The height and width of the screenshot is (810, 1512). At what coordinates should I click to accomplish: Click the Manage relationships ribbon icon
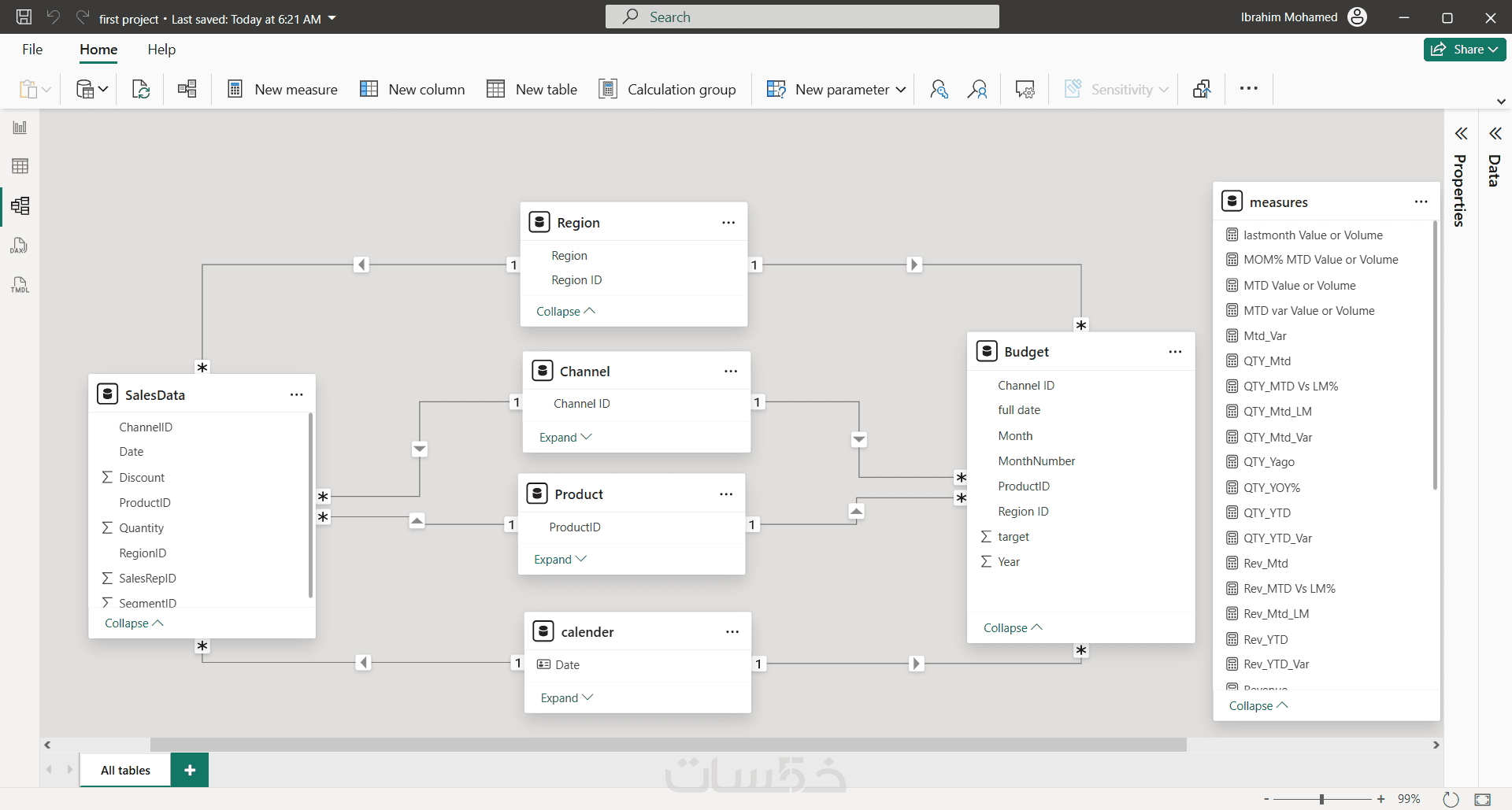click(x=187, y=89)
